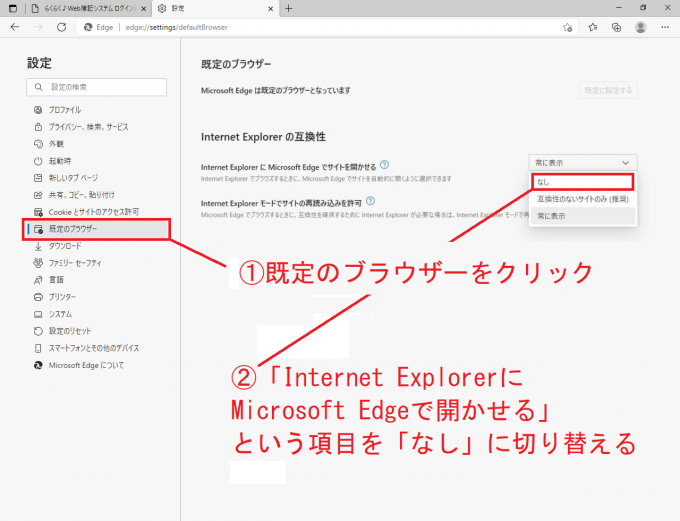Image resolution: width=680 pixels, height=521 pixels.
Task: Open the Settings and more ellipsis menu
Action: coord(665,27)
